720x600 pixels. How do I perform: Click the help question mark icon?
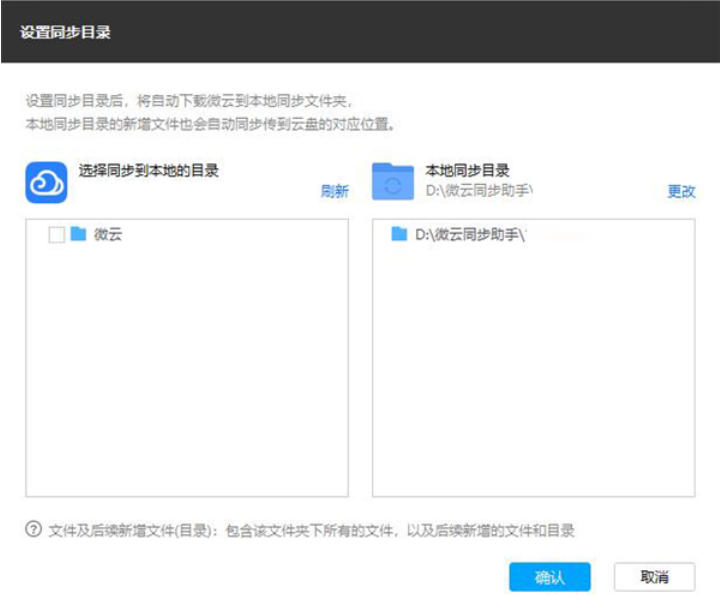point(34,529)
